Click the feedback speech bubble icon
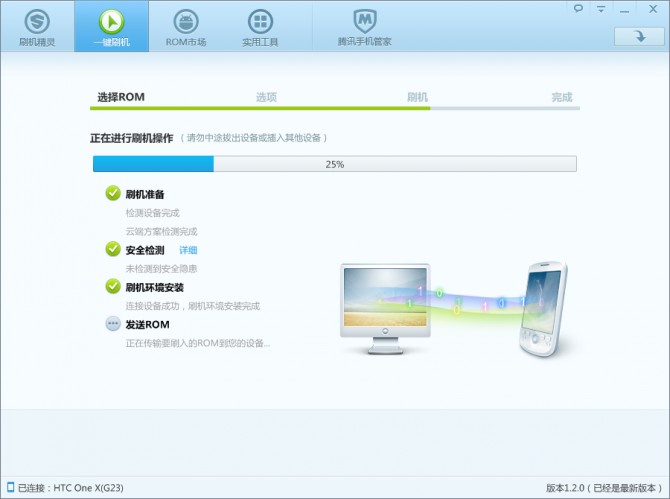 point(578,9)
